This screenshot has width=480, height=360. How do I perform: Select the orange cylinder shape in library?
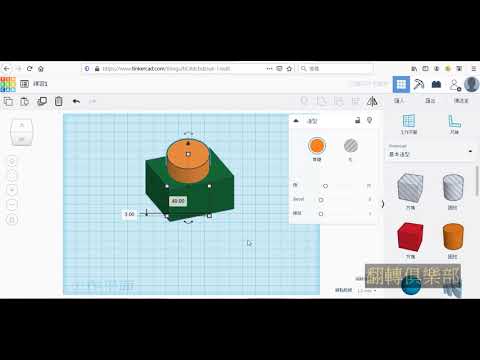[x=453, y=237]
